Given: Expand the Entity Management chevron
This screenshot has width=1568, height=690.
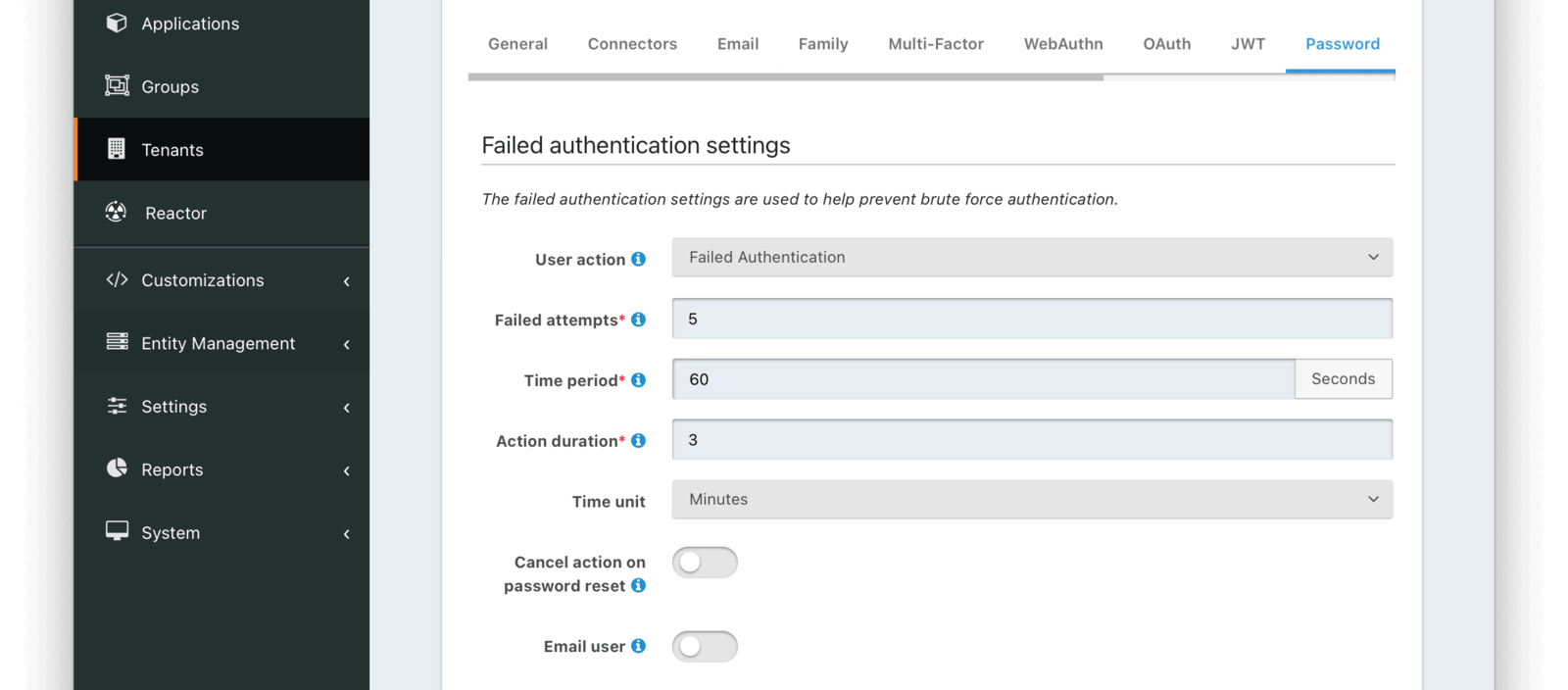Looking at the screenshot, I should [347, 344].
